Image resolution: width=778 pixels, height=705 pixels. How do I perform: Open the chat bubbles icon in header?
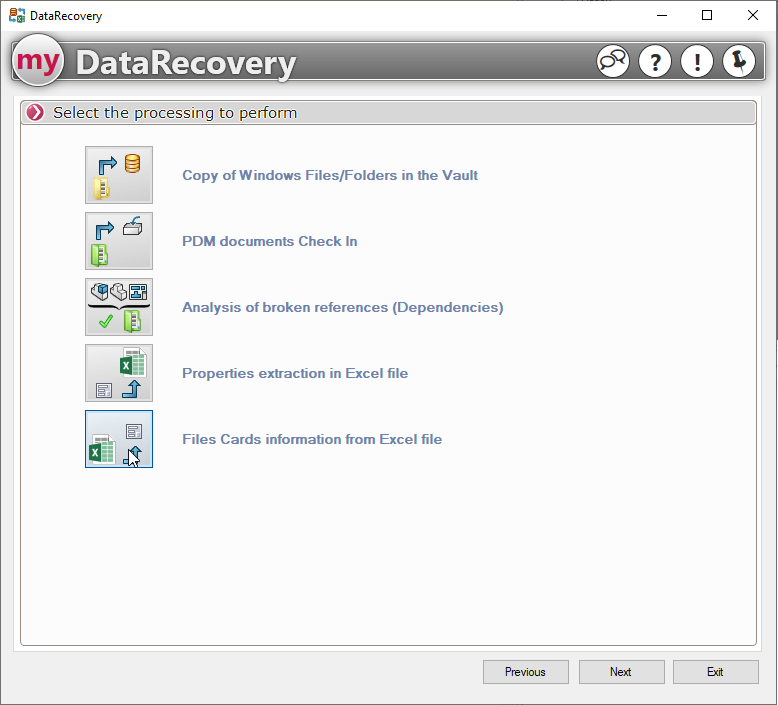[x=613, y=62]
